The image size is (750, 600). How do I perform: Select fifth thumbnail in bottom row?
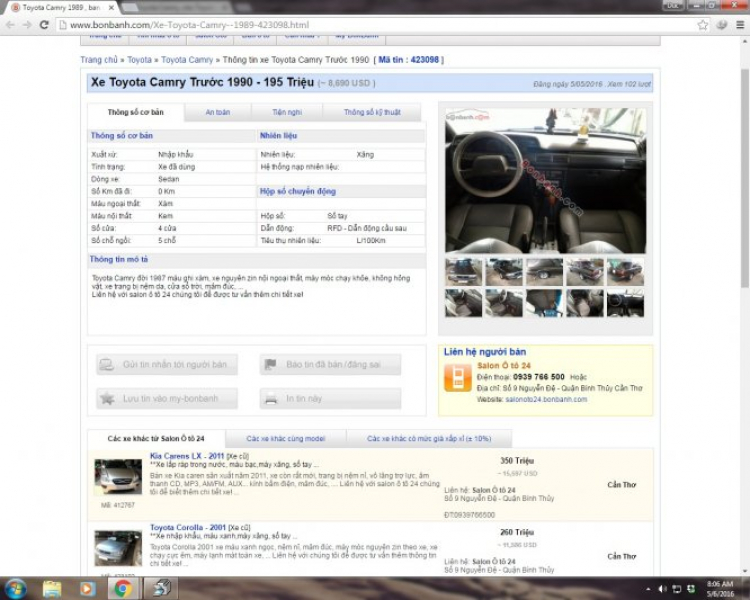click(625, 302)
